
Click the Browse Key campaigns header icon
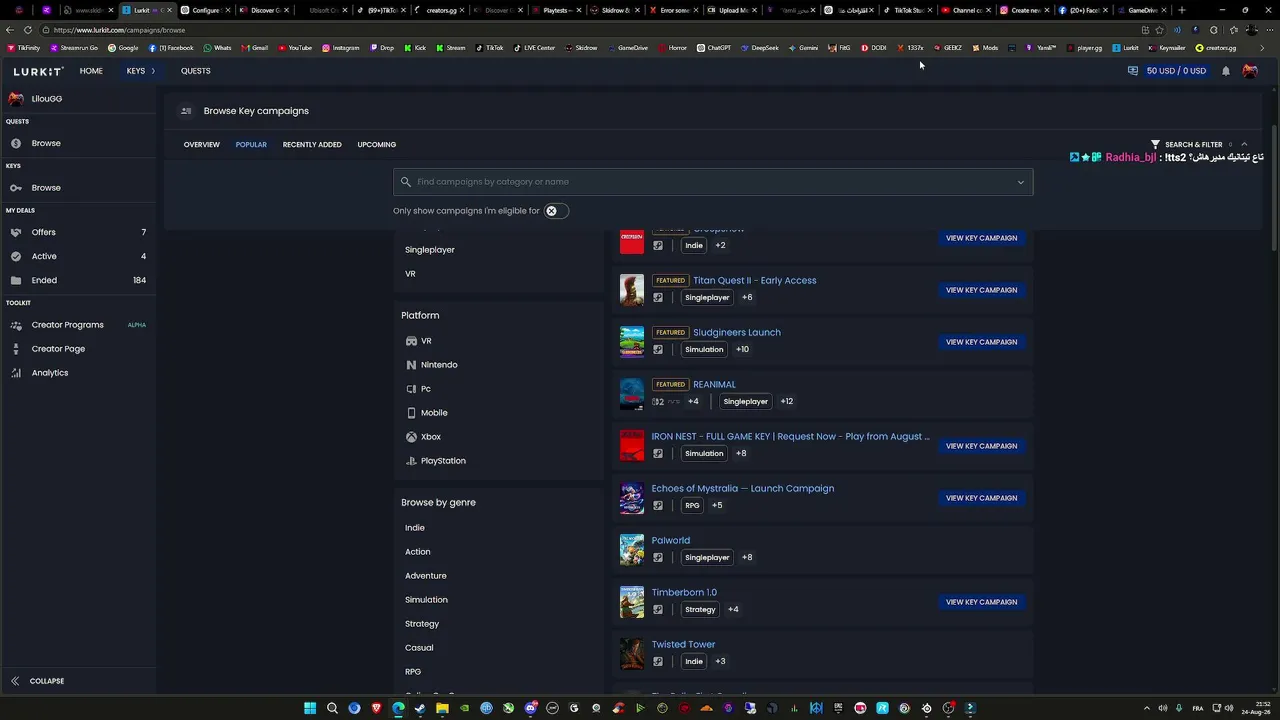186,111
